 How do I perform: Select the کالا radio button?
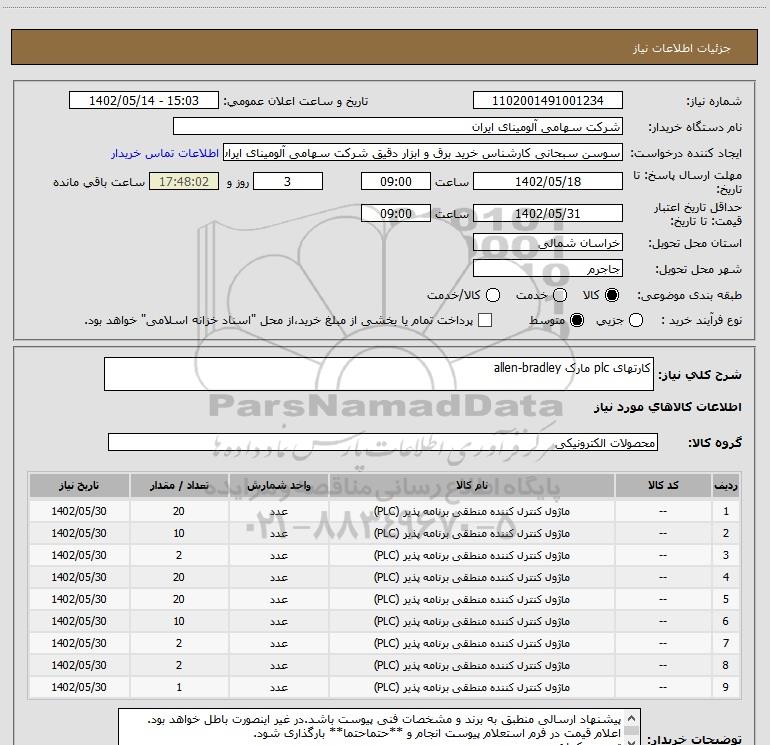click(x=613, y=296)
